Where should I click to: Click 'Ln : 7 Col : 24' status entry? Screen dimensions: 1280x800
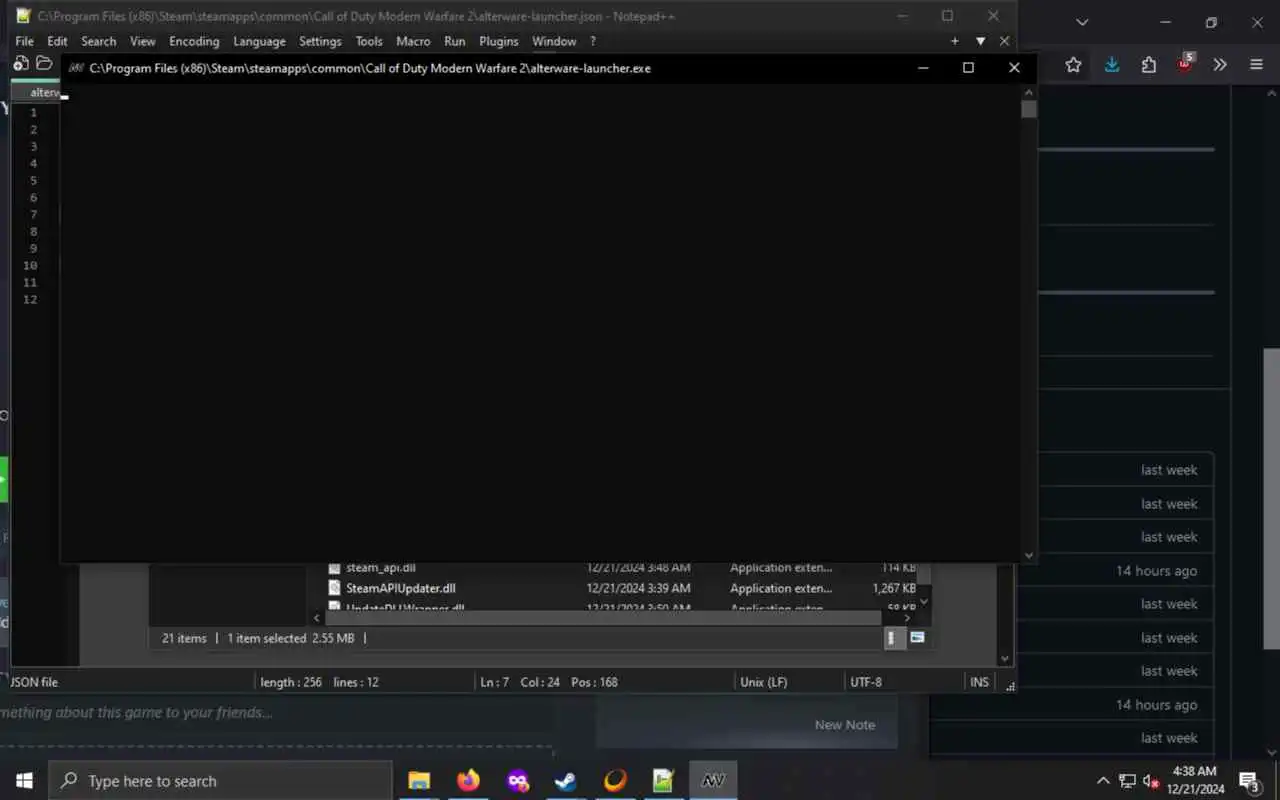[x=520, y=682]
